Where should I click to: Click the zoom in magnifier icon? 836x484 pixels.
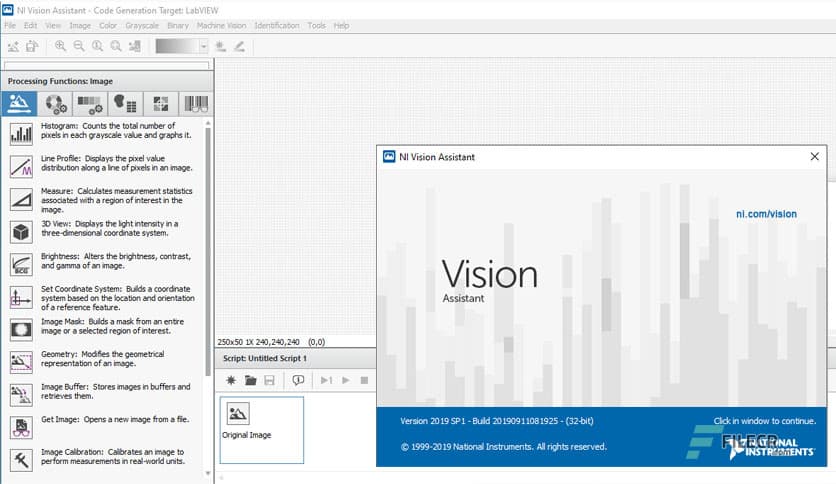pyautogui.click(x=60, y=46)
